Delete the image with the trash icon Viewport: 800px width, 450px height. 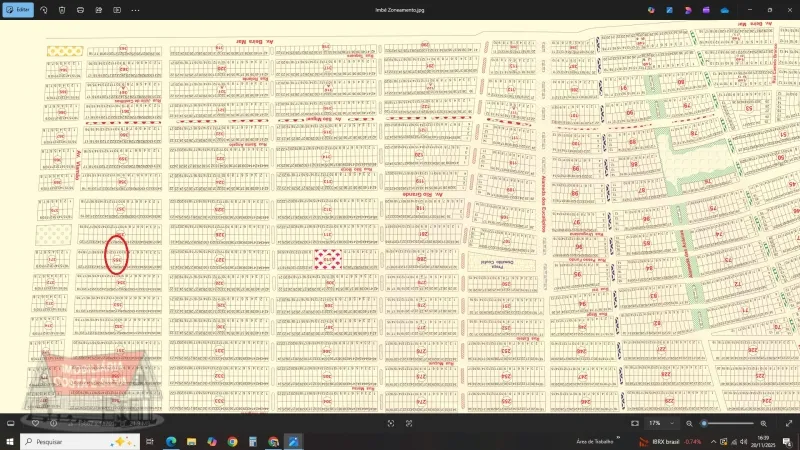pos(63,9)
